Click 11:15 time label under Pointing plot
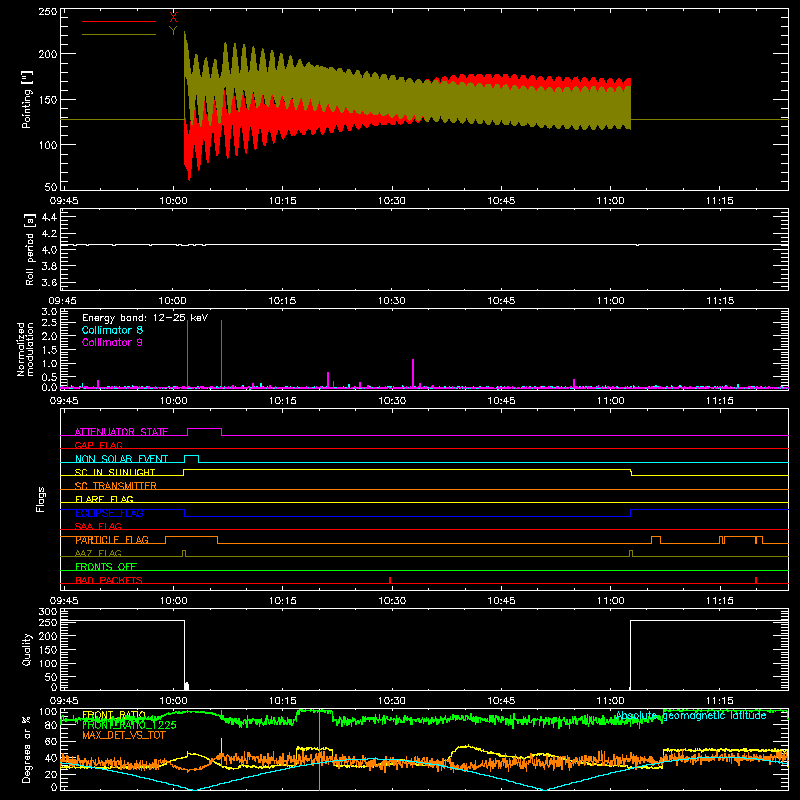The height and width of the screenshot is (800, 800). pos(720,201)
